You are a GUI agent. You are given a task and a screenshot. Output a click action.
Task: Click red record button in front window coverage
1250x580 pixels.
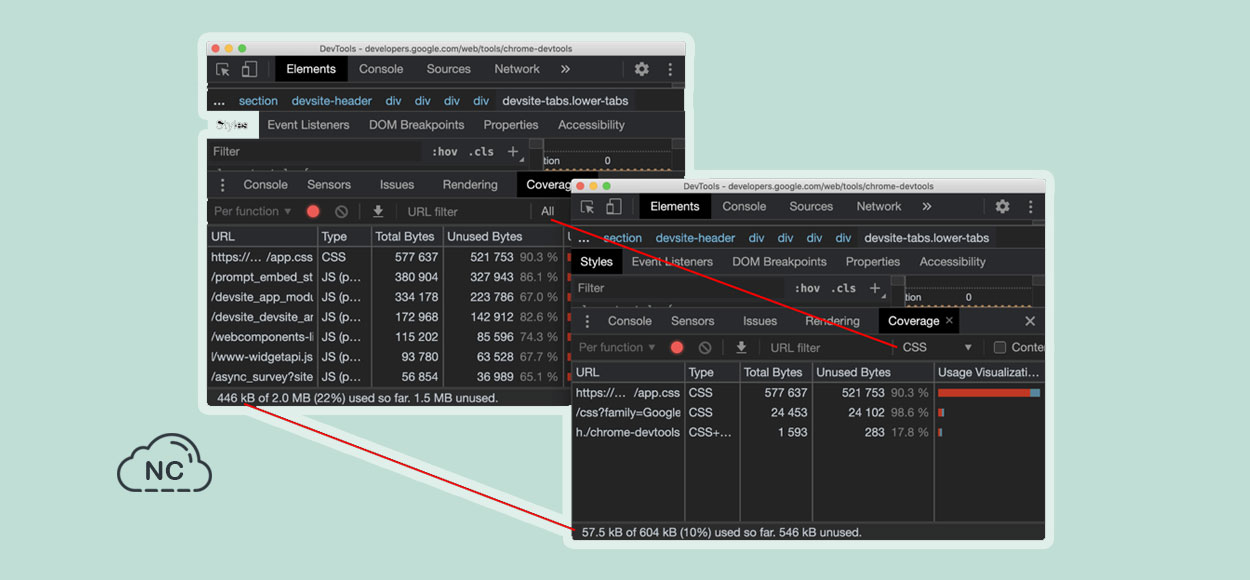coord(677,347)
